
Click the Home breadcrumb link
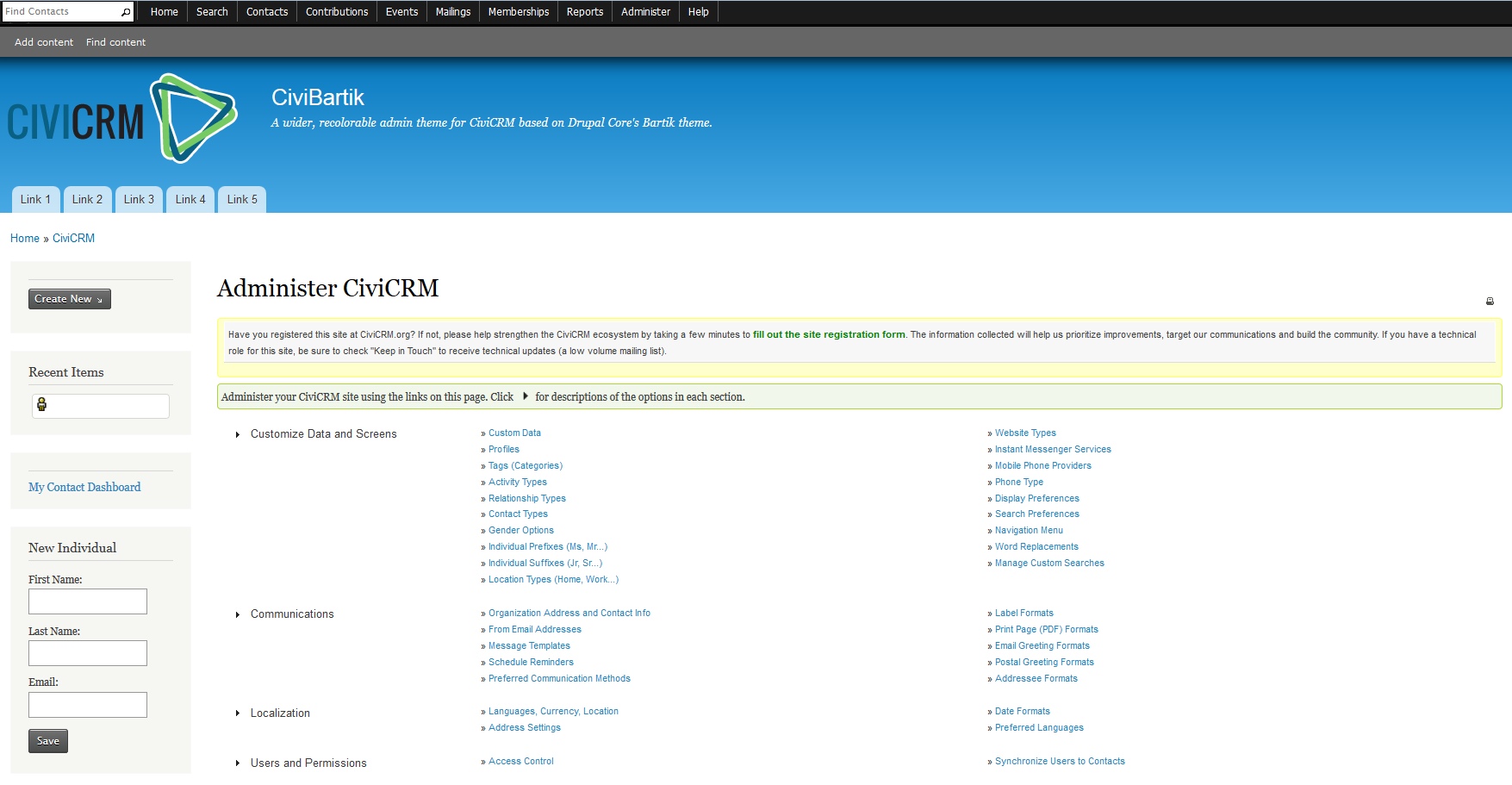(x=25, y=239)
